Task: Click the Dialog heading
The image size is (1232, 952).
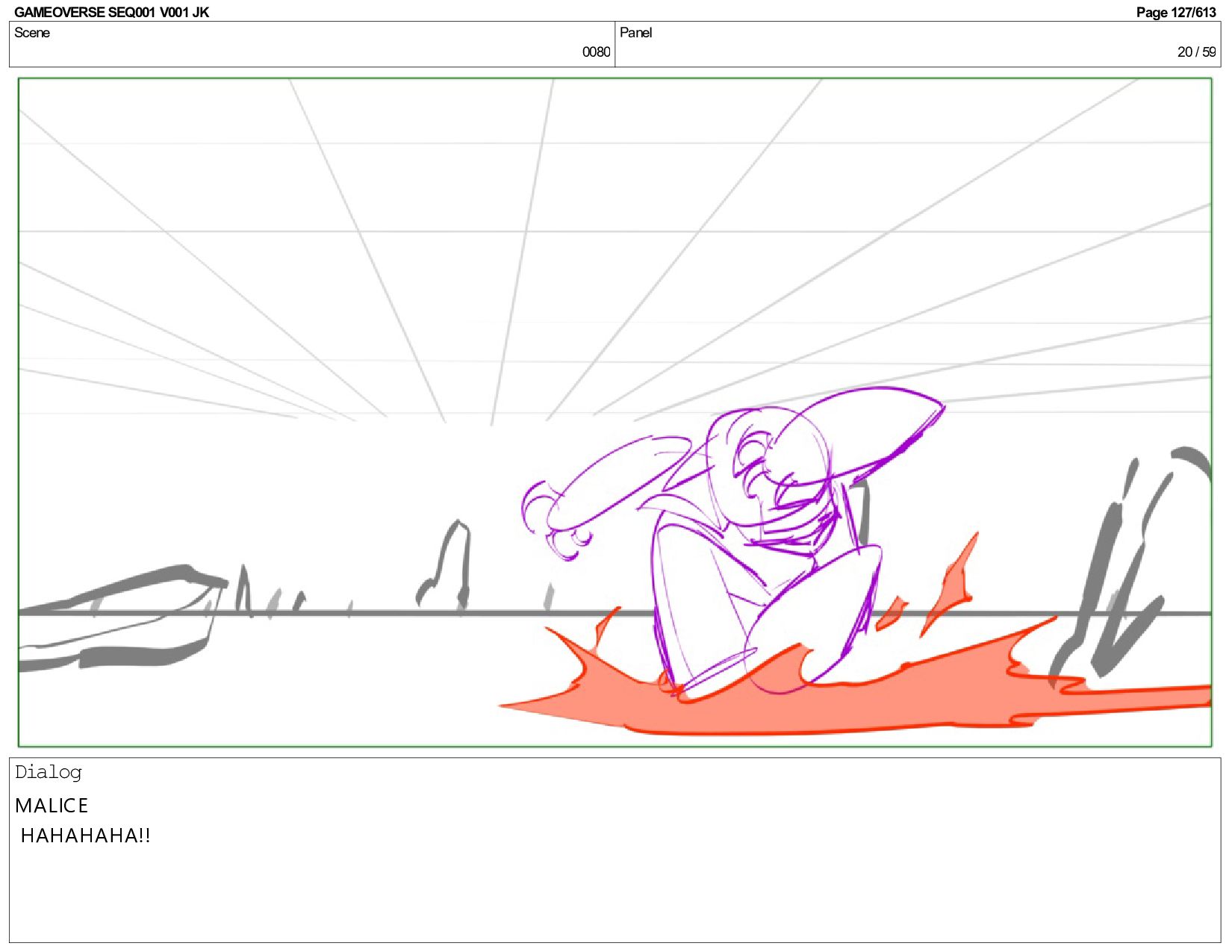Action: (49, 772)
